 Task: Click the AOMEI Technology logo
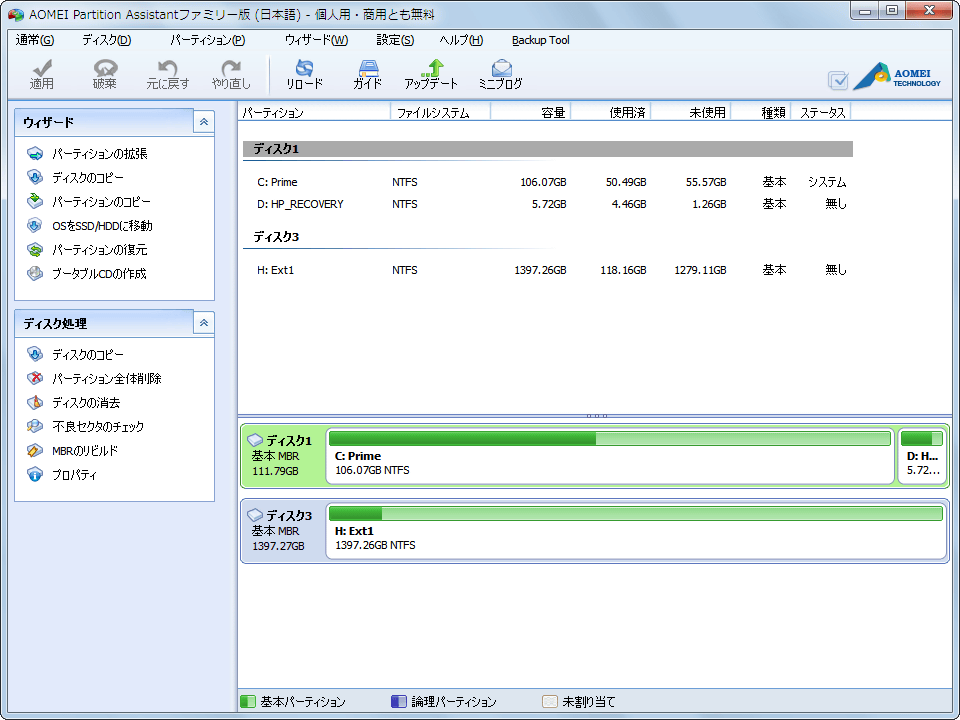coord(896,76)
